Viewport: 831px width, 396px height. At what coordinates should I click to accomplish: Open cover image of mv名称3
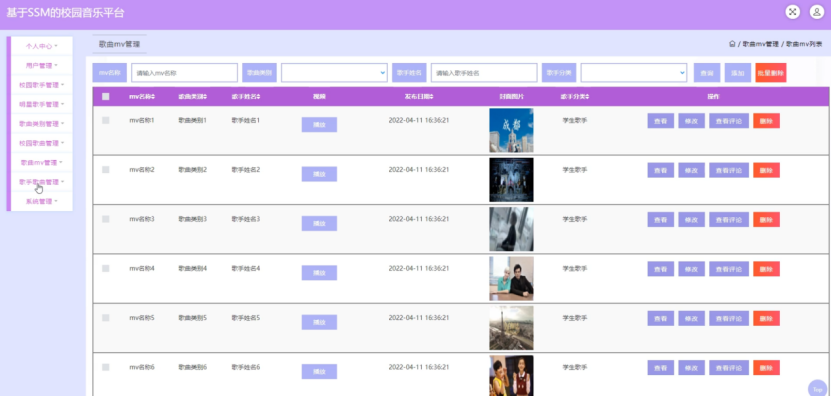511,229
